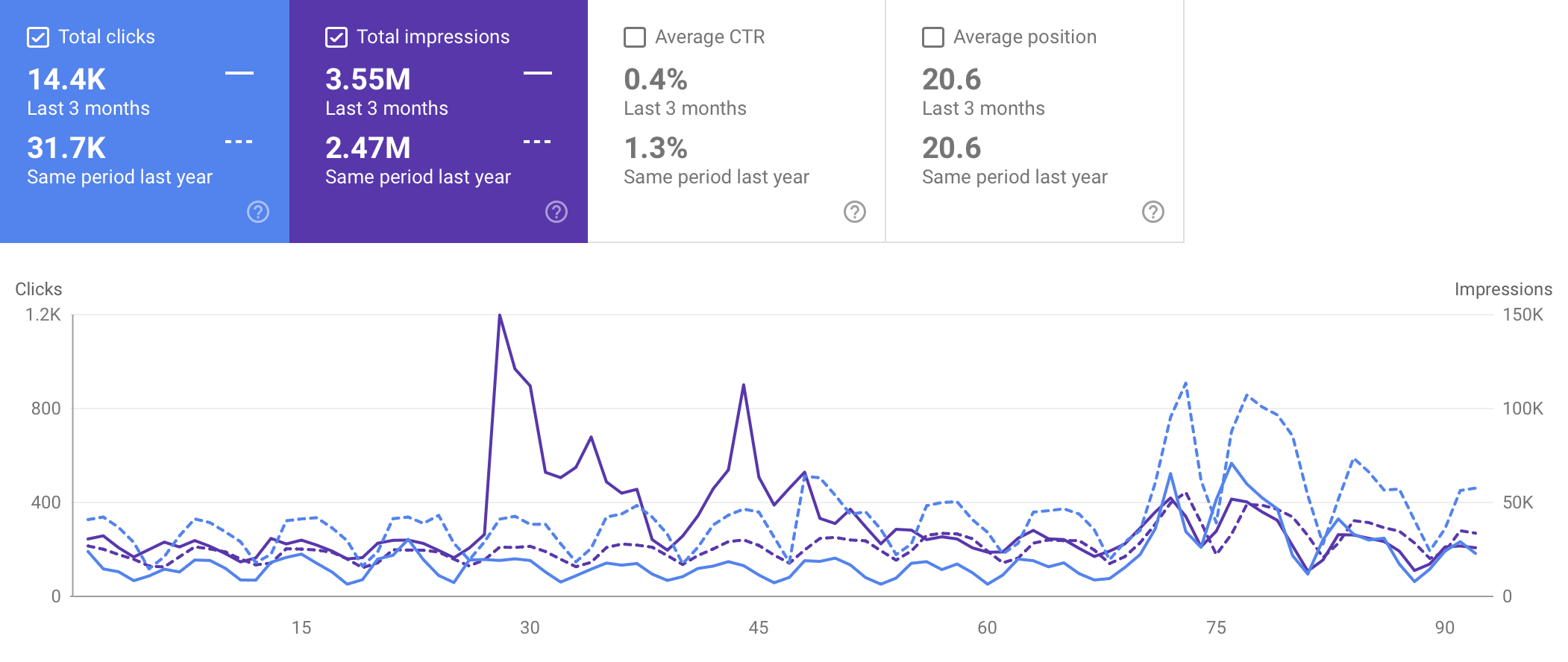The height and width of the screenshot is (662, 1568).
Task: Click the 2.47M same period impressions value
Action: point(368,148)
